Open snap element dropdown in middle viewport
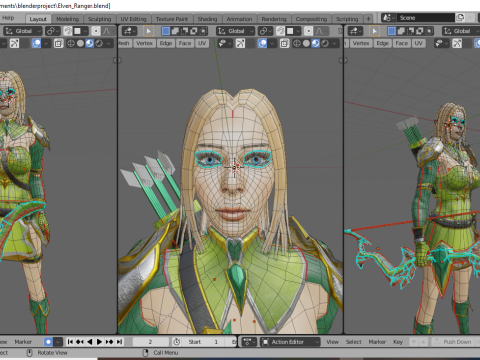The image size is (480, 360). point(294,31)
